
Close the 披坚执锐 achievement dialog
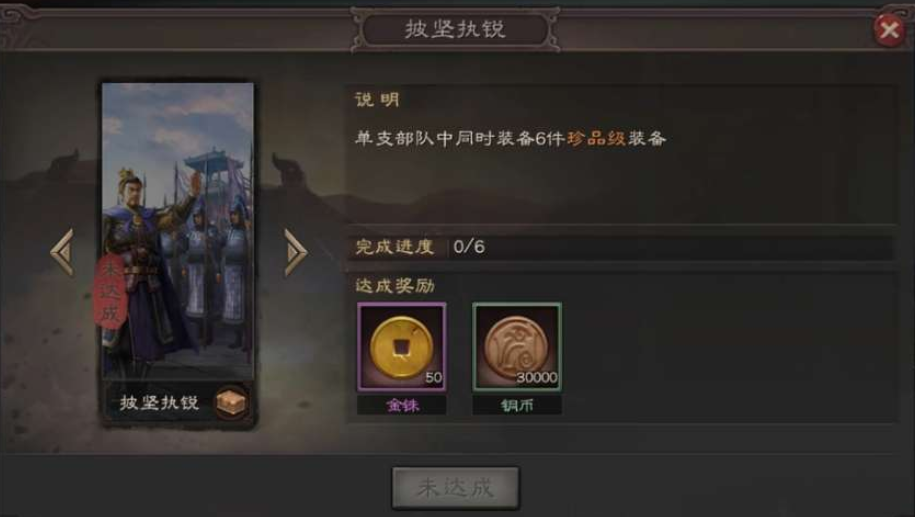[x=889, y=29]
